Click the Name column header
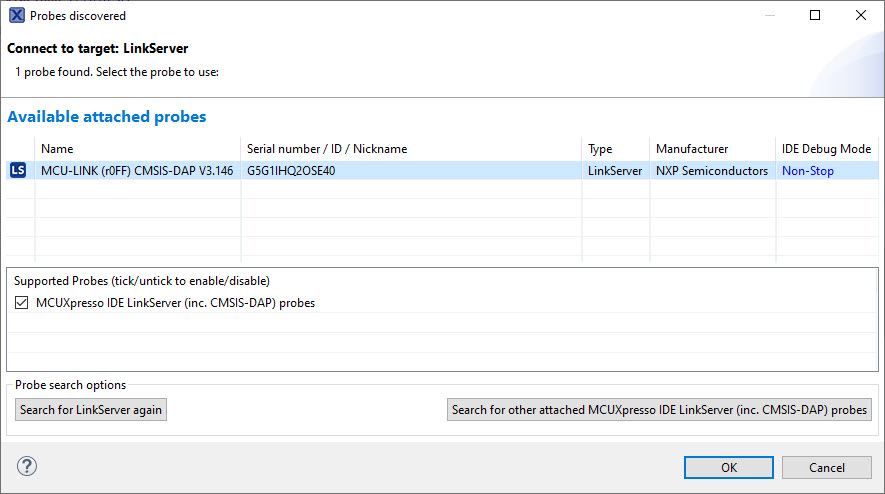This screenshot has width=885, height=494. click(57, 149)
